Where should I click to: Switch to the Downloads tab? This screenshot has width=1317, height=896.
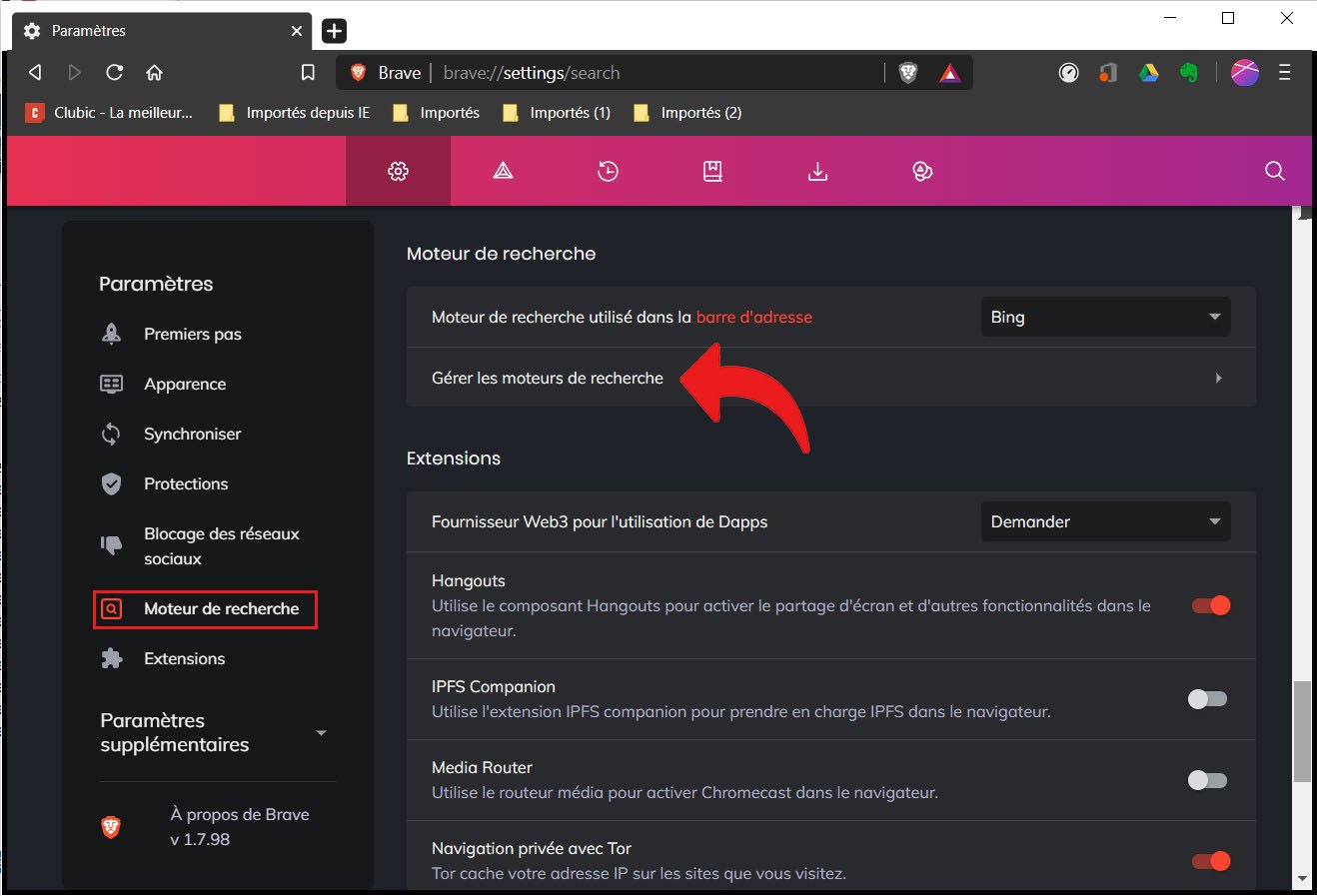[817, 171]
